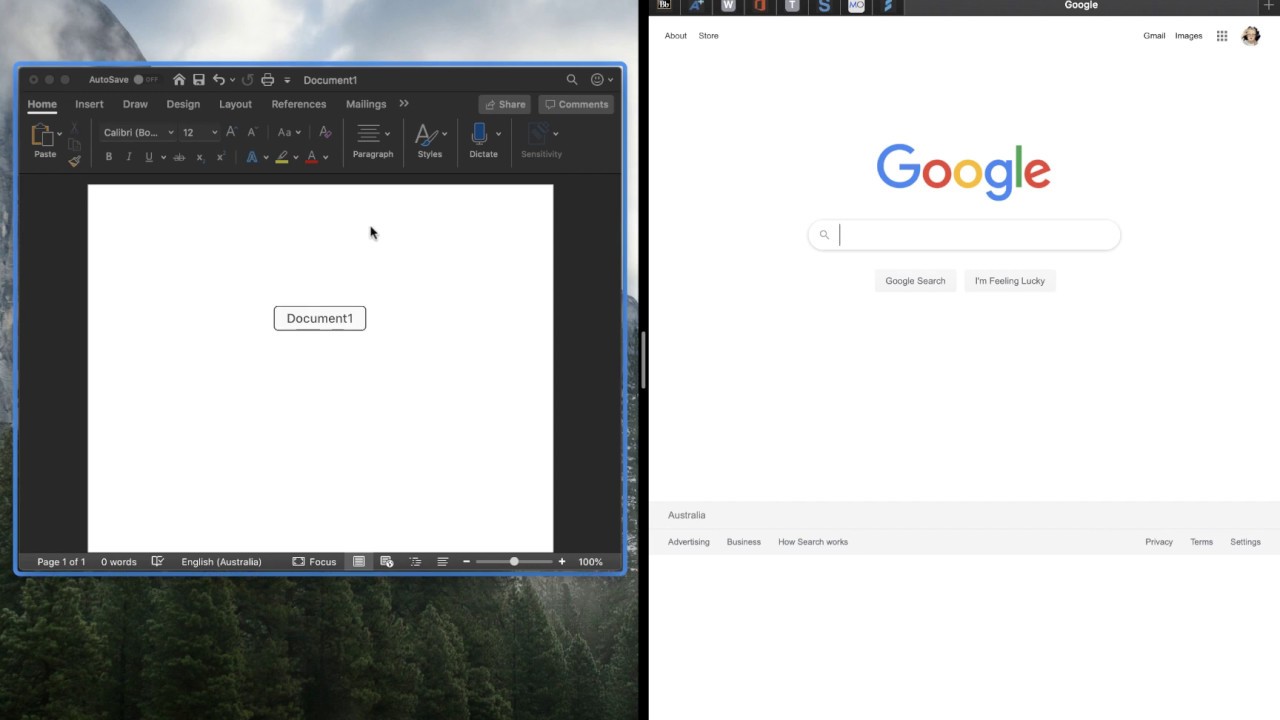
Task: Click the smiley feedback icon in Word
Action: point(598,80)
